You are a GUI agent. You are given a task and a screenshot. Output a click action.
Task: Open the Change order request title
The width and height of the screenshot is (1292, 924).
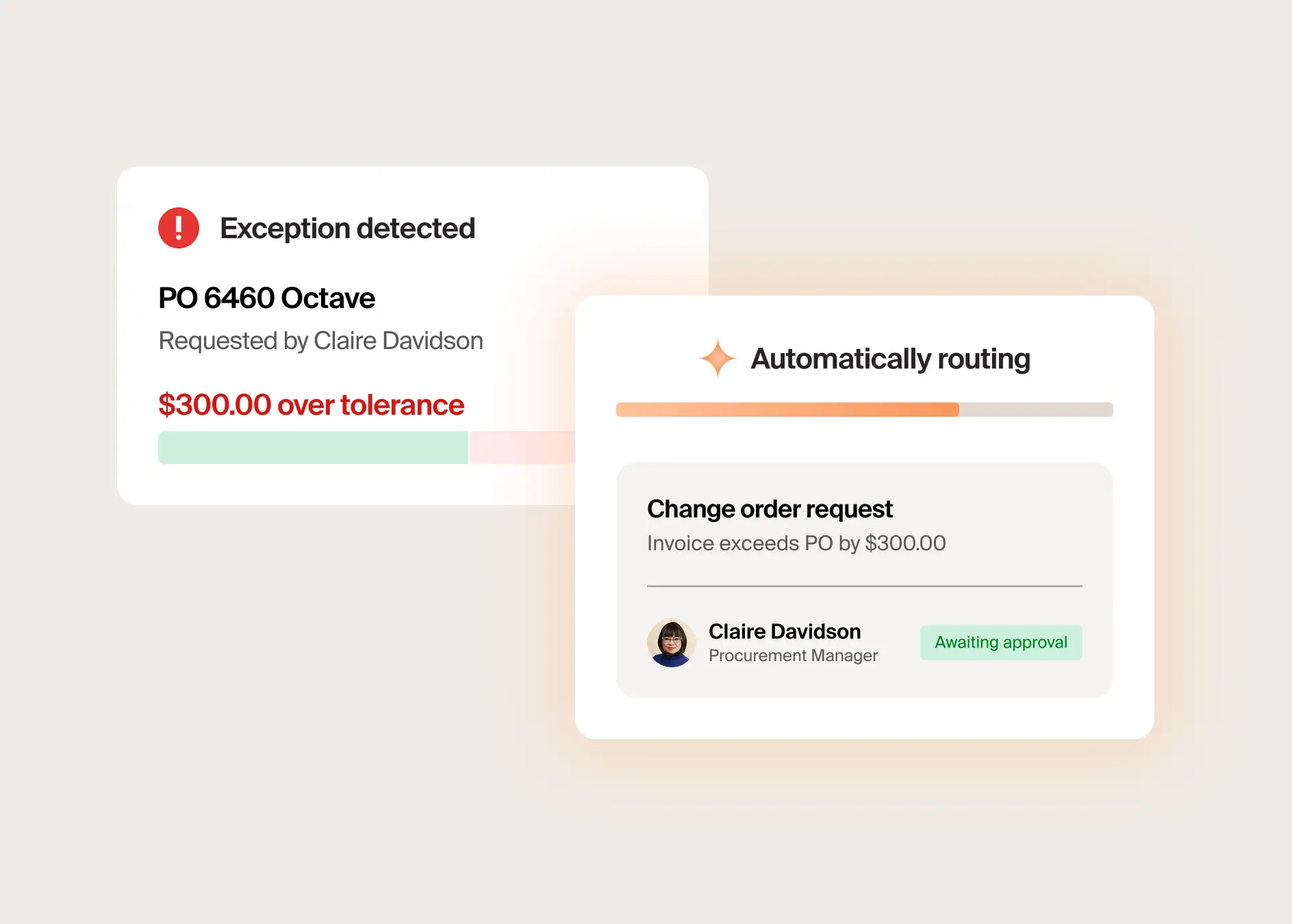coord(770,509)
